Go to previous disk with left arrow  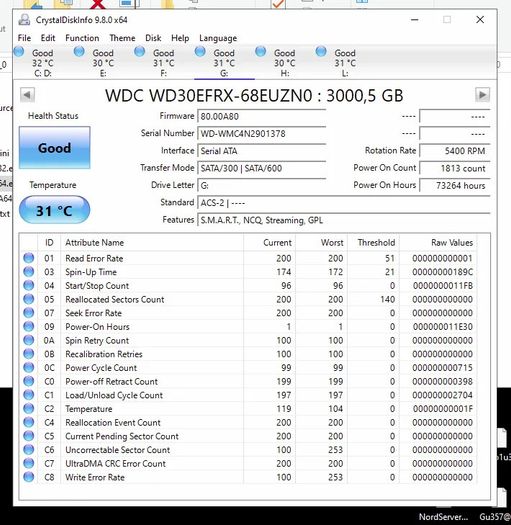point(27,95)
